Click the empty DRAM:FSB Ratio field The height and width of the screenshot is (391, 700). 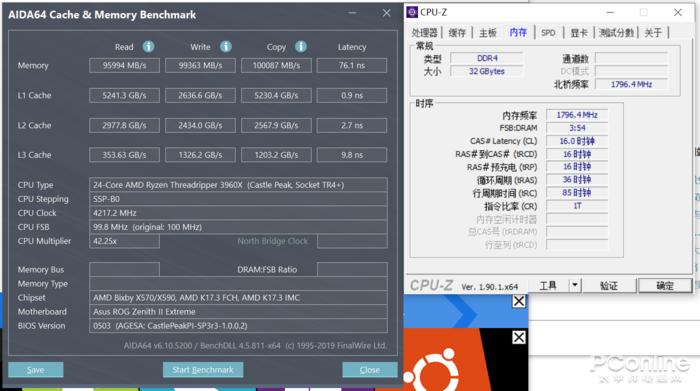352,269
